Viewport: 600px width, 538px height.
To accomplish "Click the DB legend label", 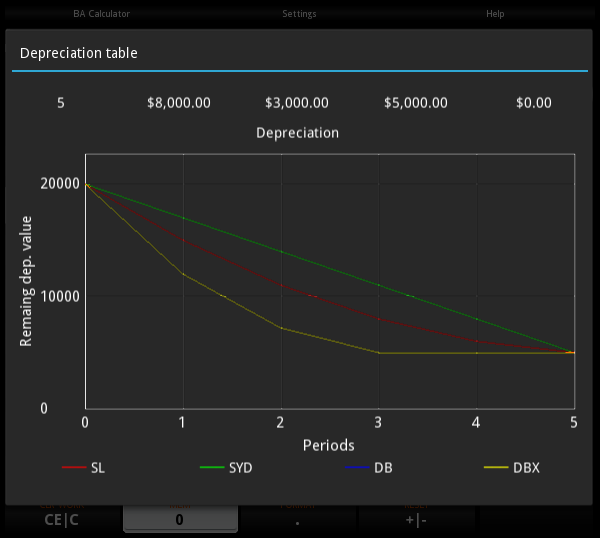I will point(383,468).
